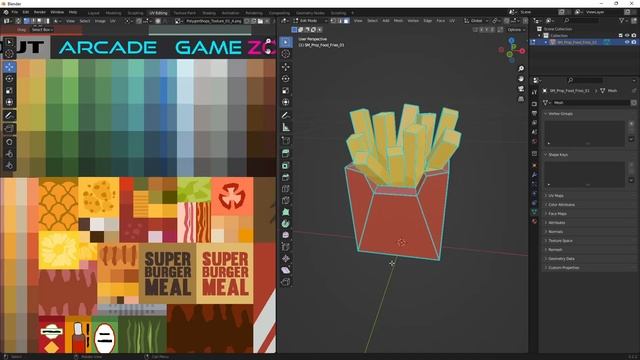Viewport: 640px width, 360px height.
Task: Select the Extrude Region tool
Action: point(286,153)
